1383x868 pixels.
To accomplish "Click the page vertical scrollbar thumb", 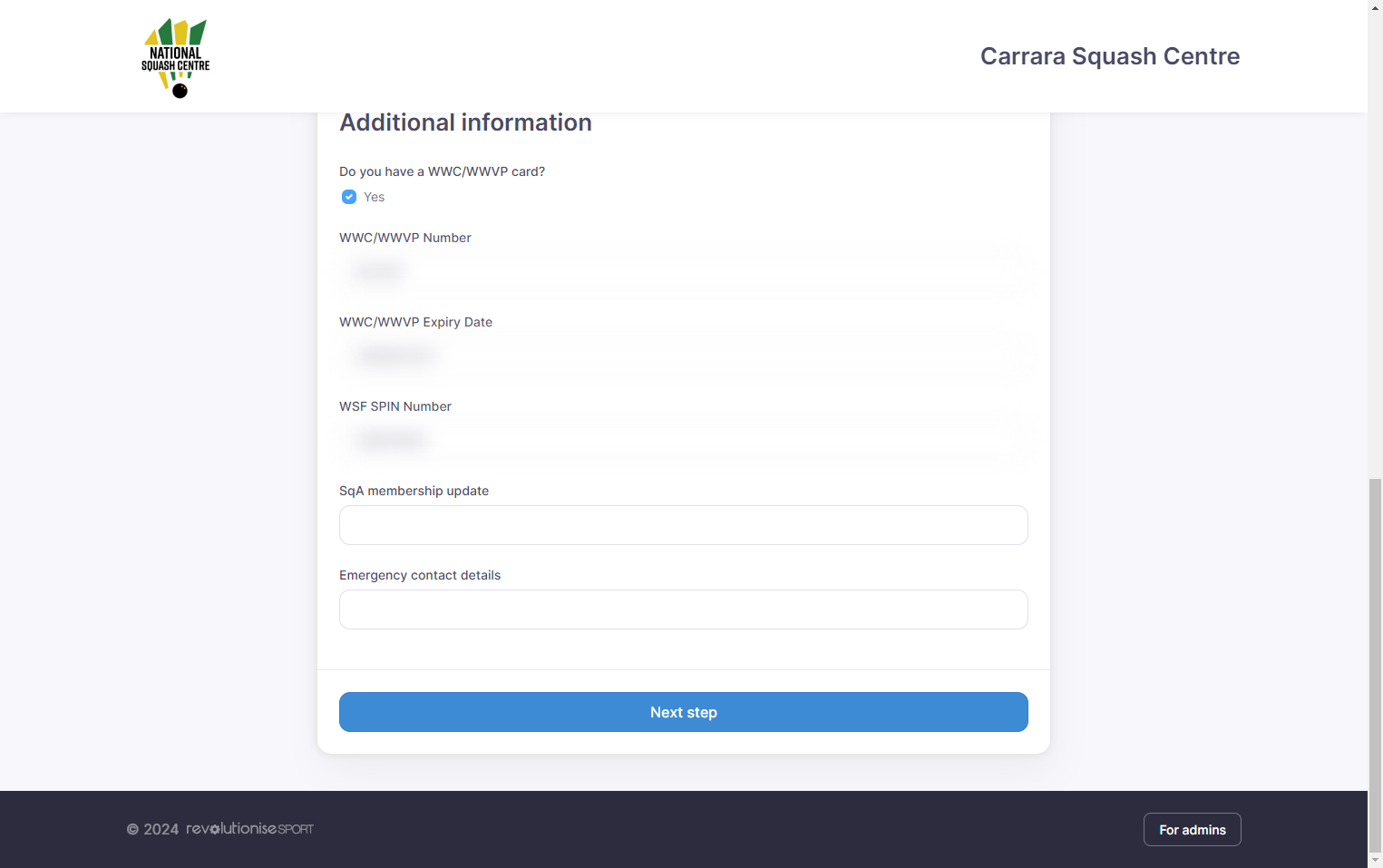I will pyautogui.click(x=1375, y=664).
